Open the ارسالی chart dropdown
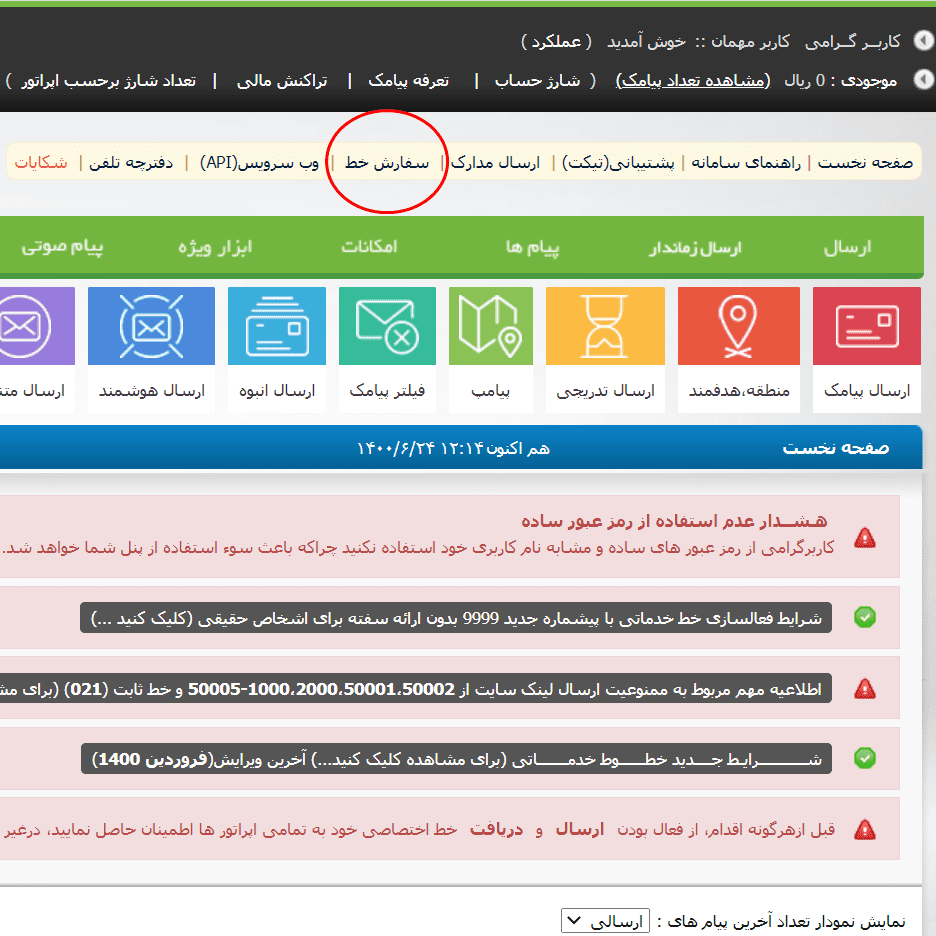Image resolution: width=936 pixels, height=936 pixels. click(605, 921)
